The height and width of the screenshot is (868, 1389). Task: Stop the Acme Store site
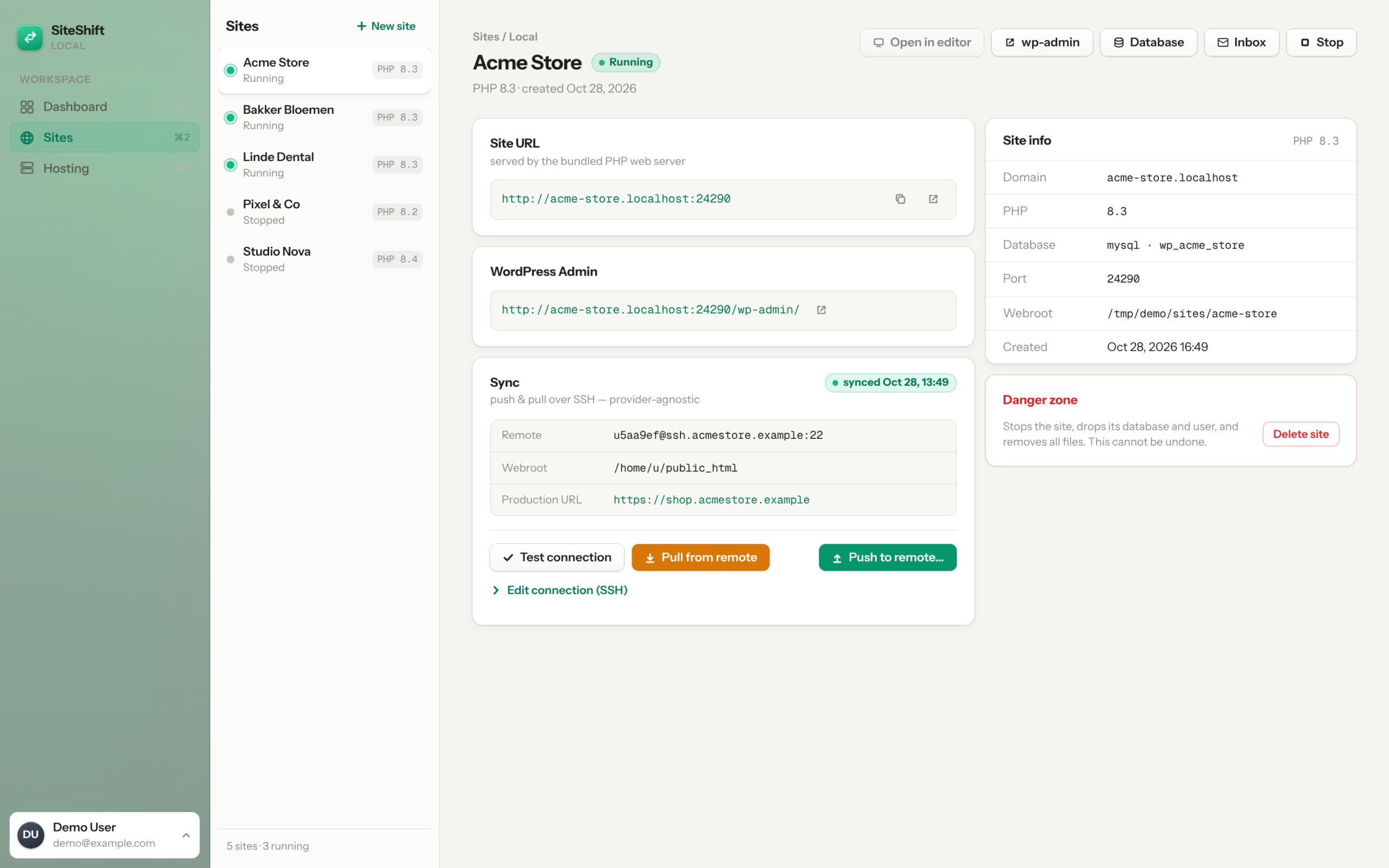point(1321,42)
